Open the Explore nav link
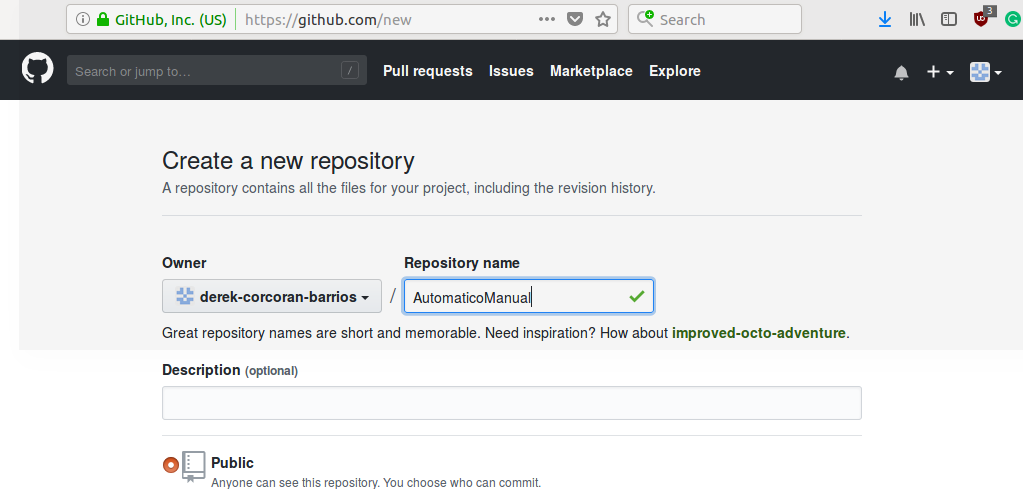 click(x=674, y=71)
